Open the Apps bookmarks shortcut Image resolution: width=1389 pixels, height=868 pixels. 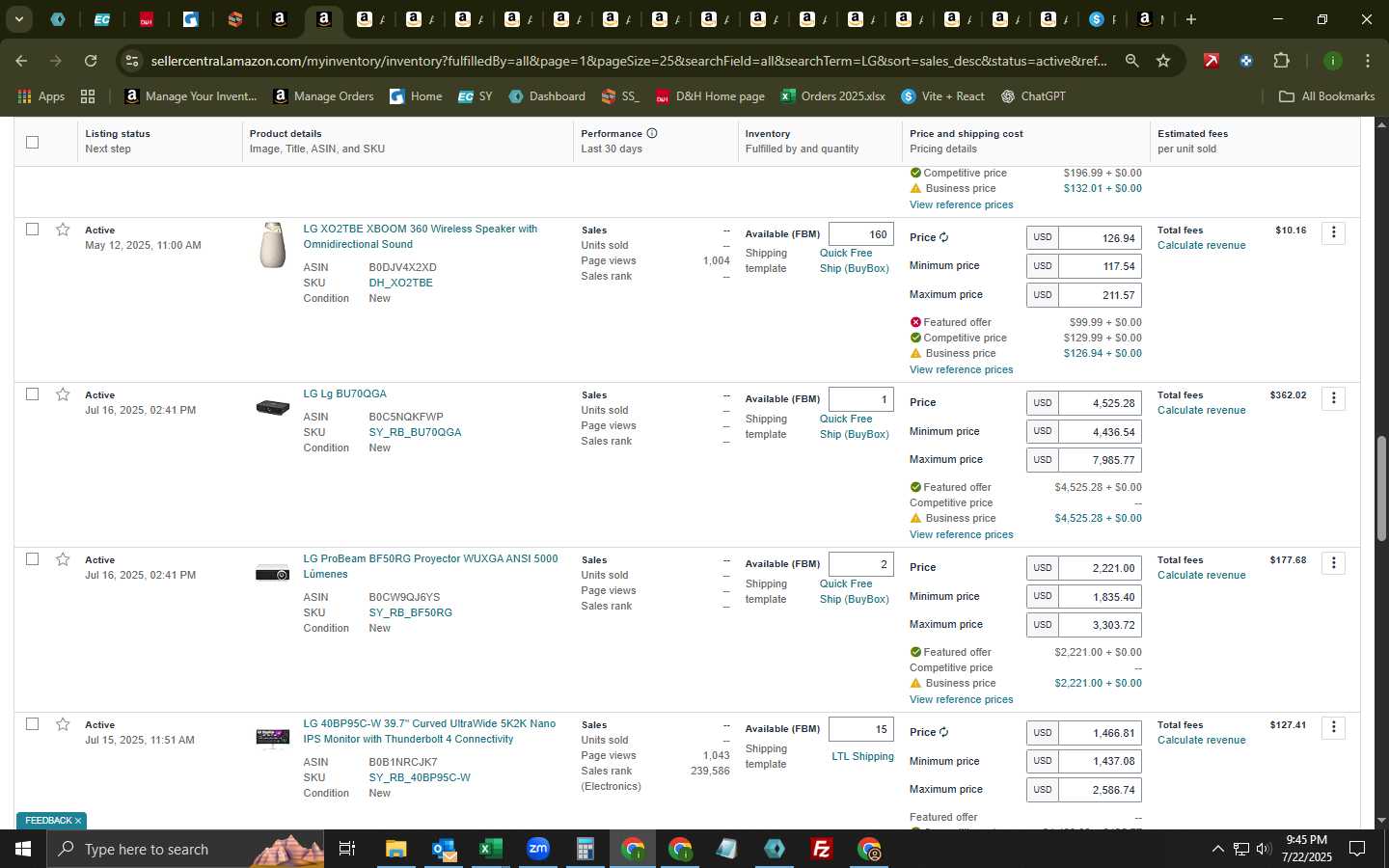(41, 96)
